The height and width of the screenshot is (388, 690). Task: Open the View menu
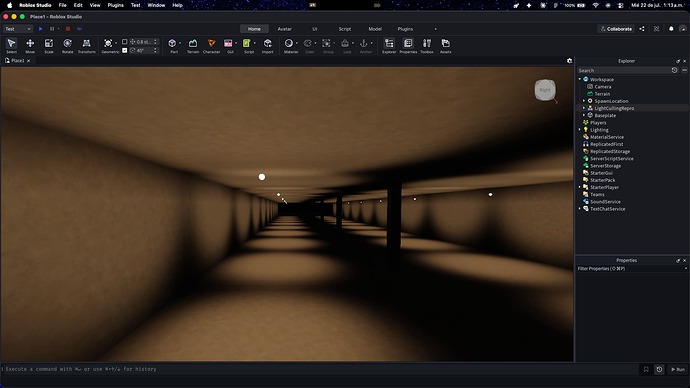[x=95, y=5]
